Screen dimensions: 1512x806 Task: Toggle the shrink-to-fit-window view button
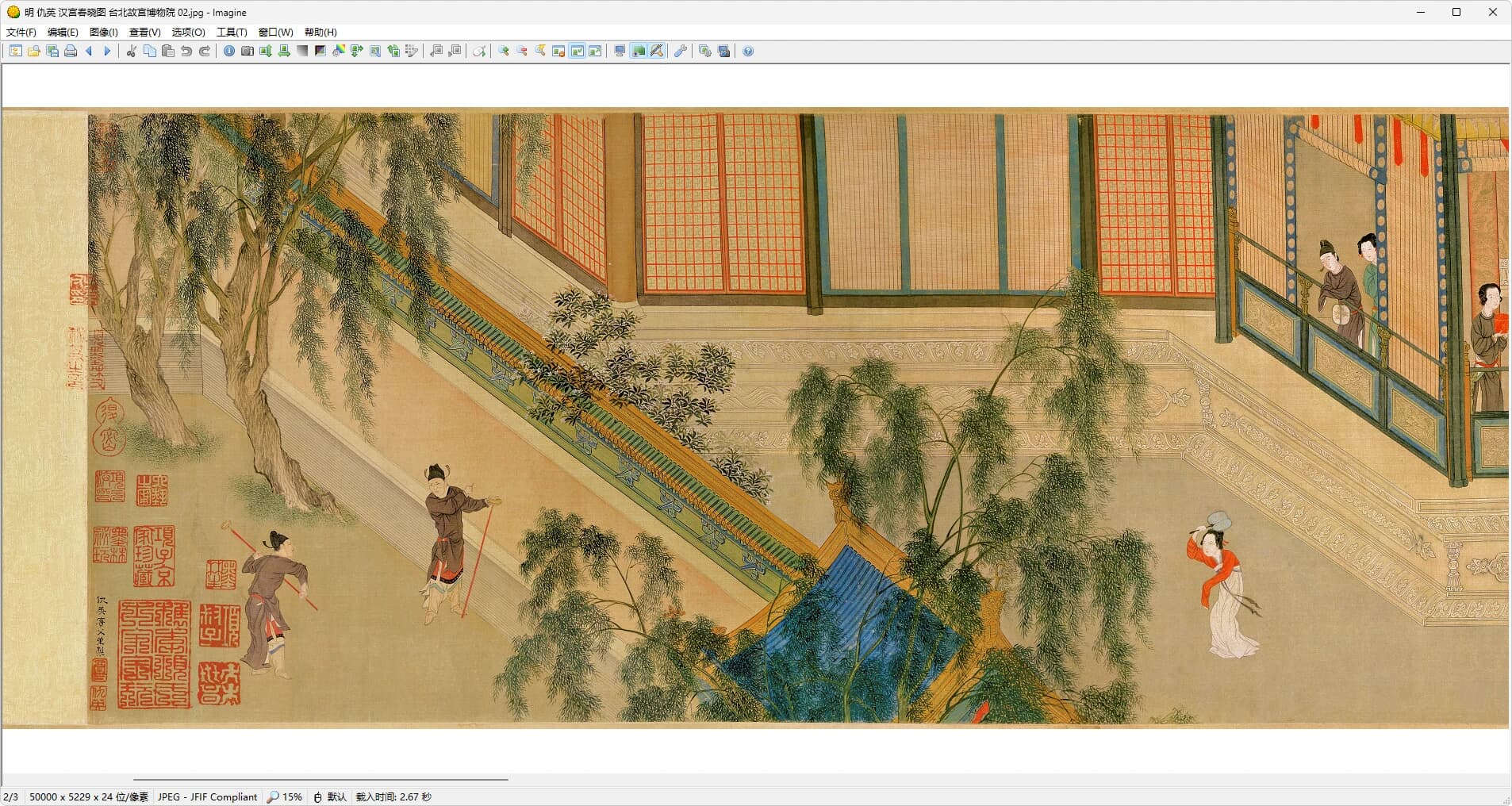pos(577,52)
